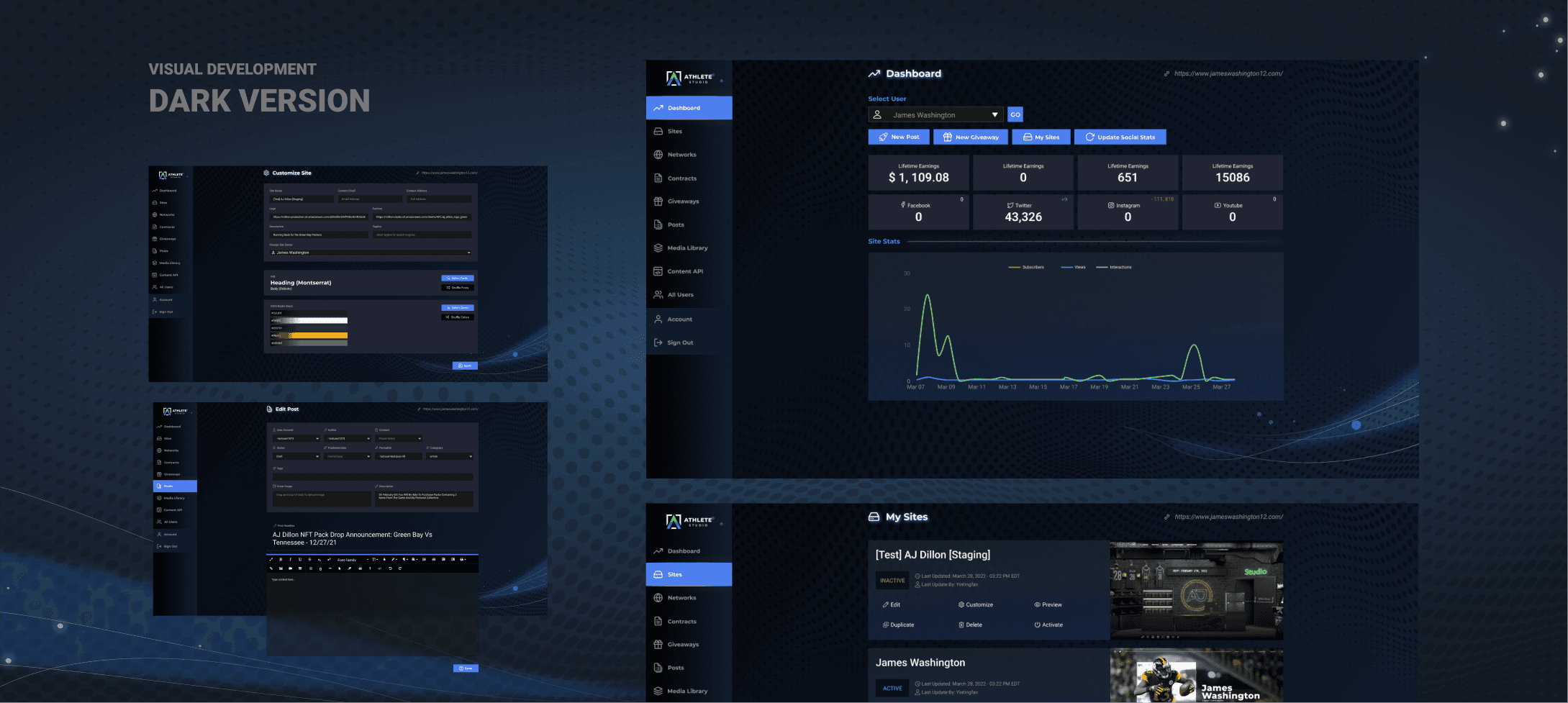Screen dimensions: 1568x703
Task: Click Customize on AJ Dillon Staging site
Action: 975,604
